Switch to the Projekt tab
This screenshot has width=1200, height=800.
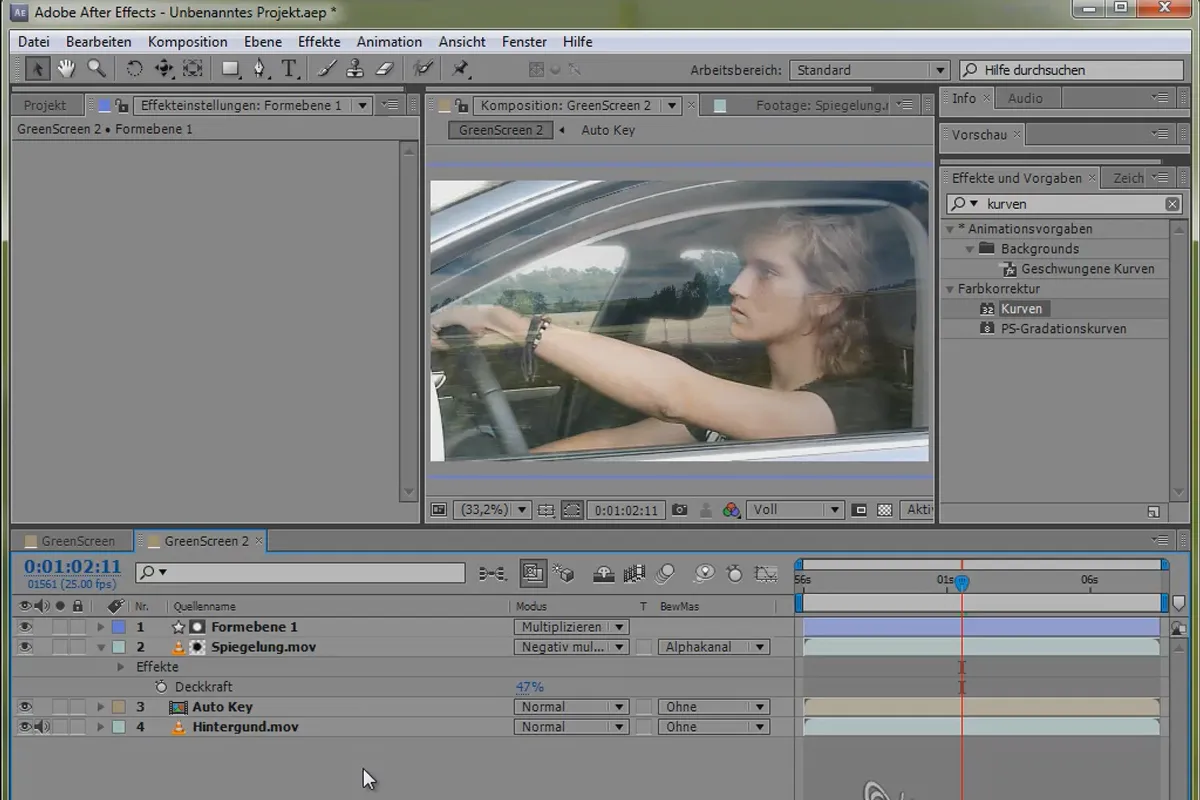coord(45,105)
